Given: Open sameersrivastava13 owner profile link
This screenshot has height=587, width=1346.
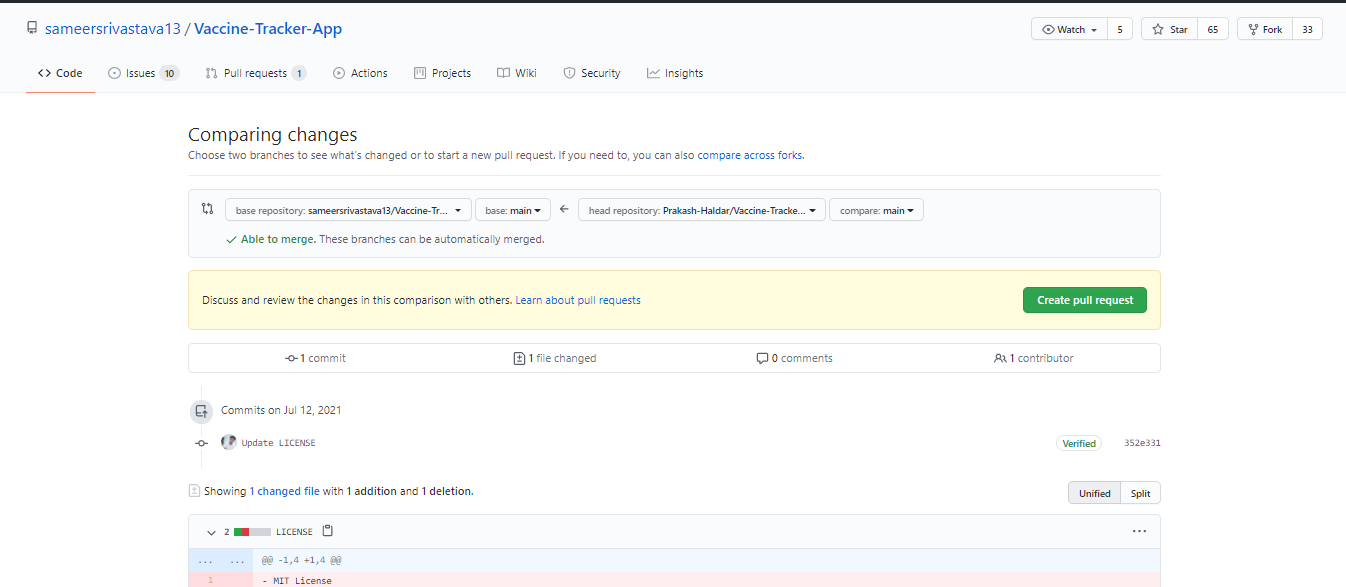Looking at the screenshot, I should point(113,29).
